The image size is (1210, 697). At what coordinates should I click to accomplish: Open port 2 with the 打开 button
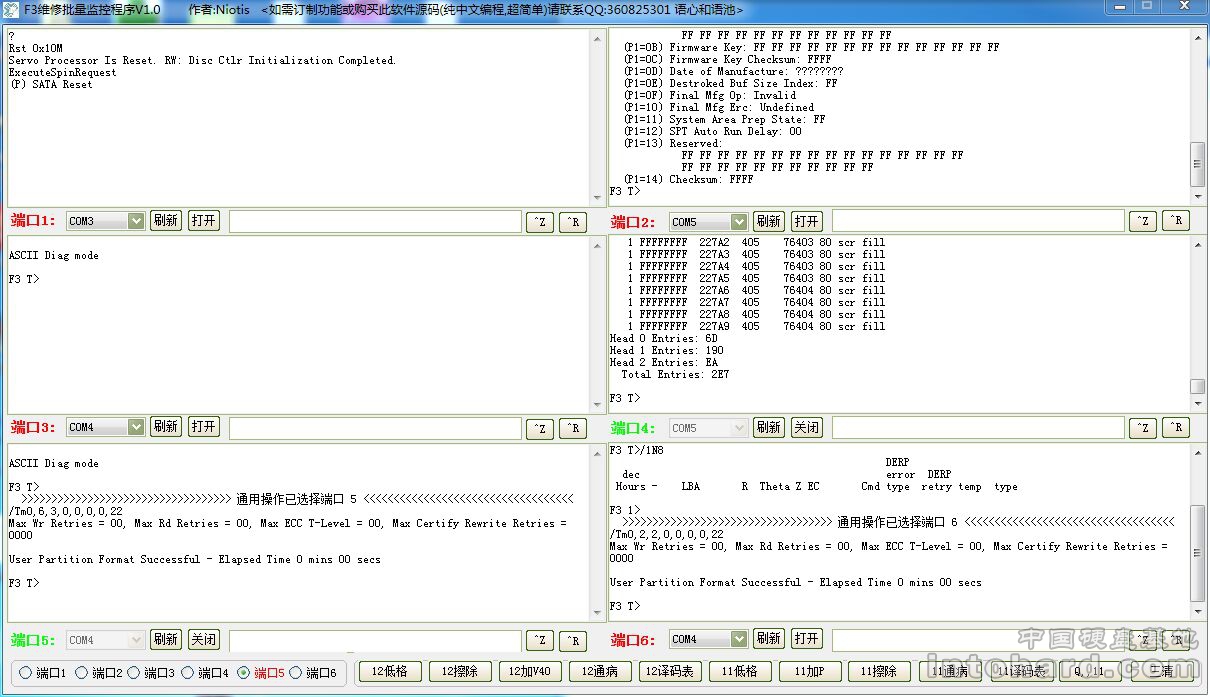tap(806, 221)
